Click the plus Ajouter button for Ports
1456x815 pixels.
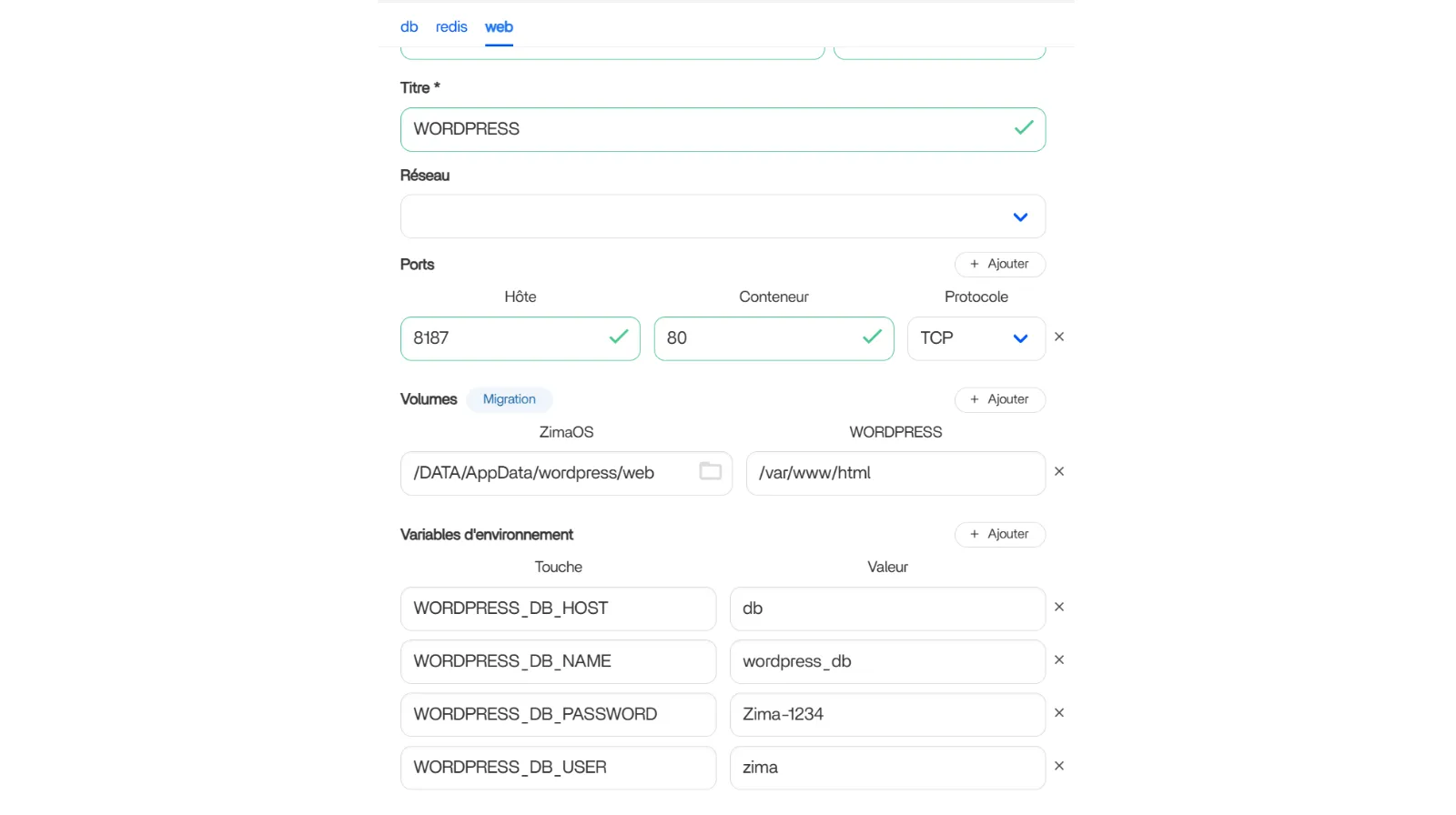[999, 265]
